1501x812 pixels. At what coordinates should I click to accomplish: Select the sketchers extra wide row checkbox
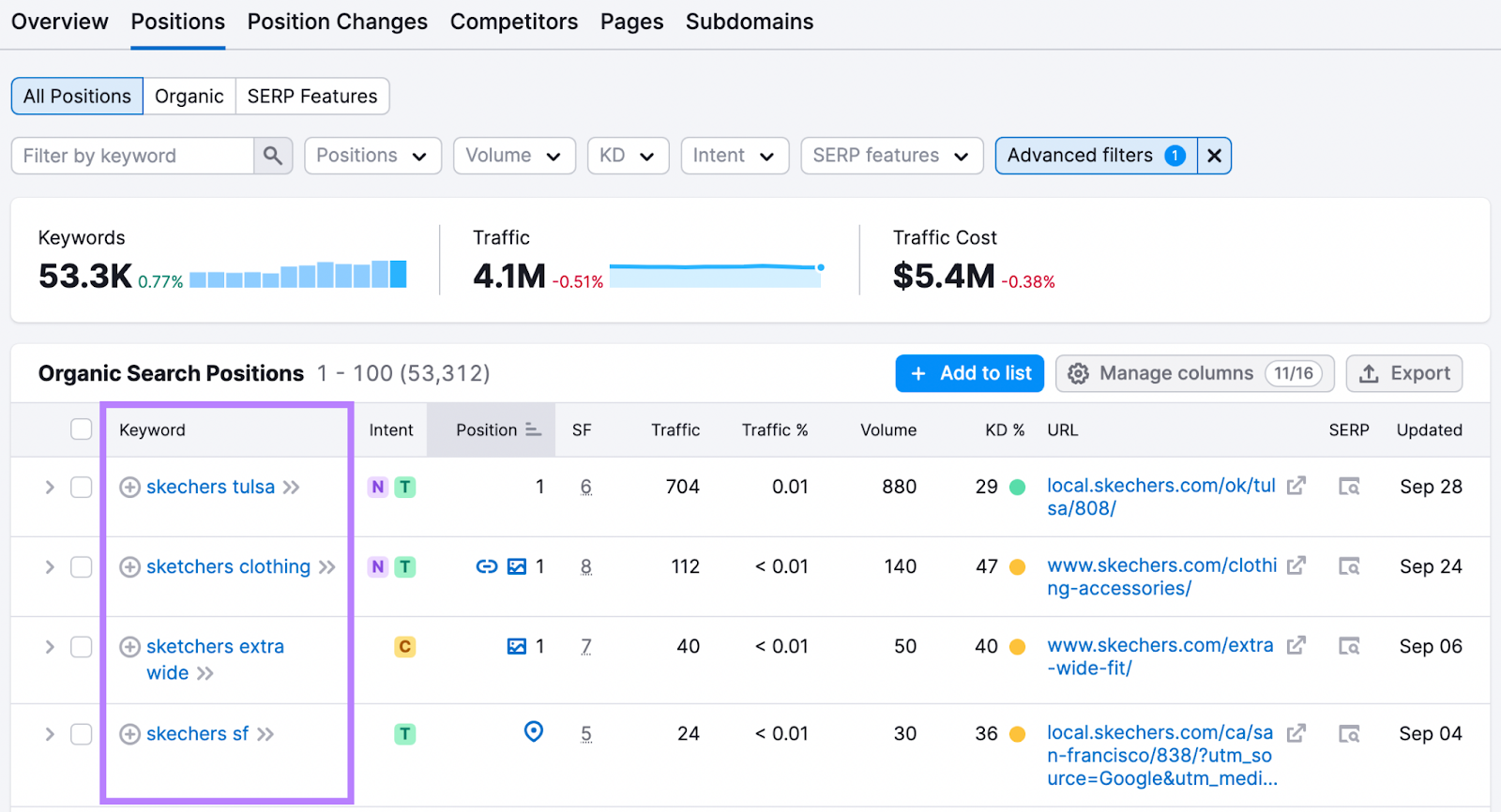coord(82,647)
